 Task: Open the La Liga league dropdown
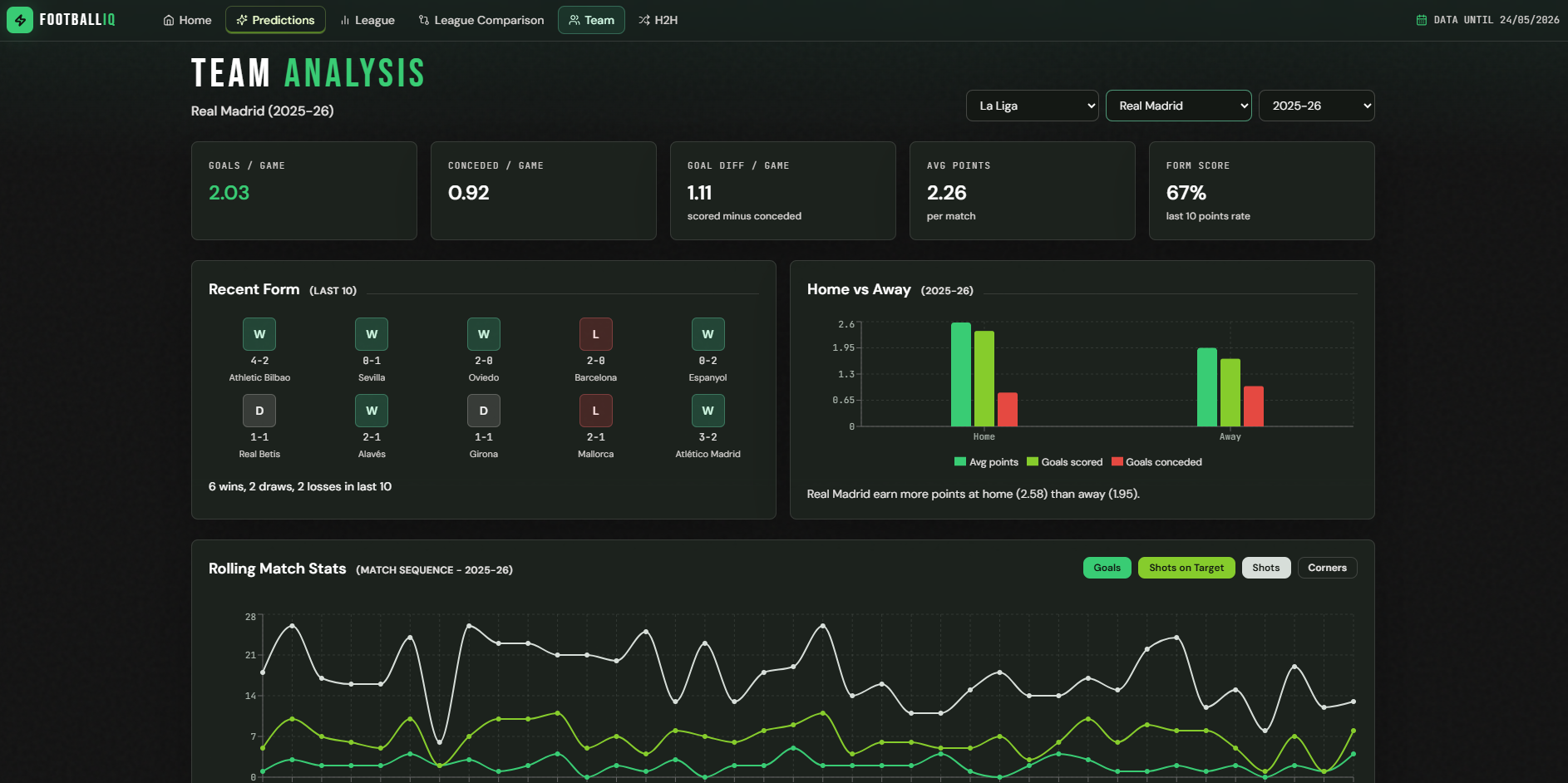(1033, 106)
